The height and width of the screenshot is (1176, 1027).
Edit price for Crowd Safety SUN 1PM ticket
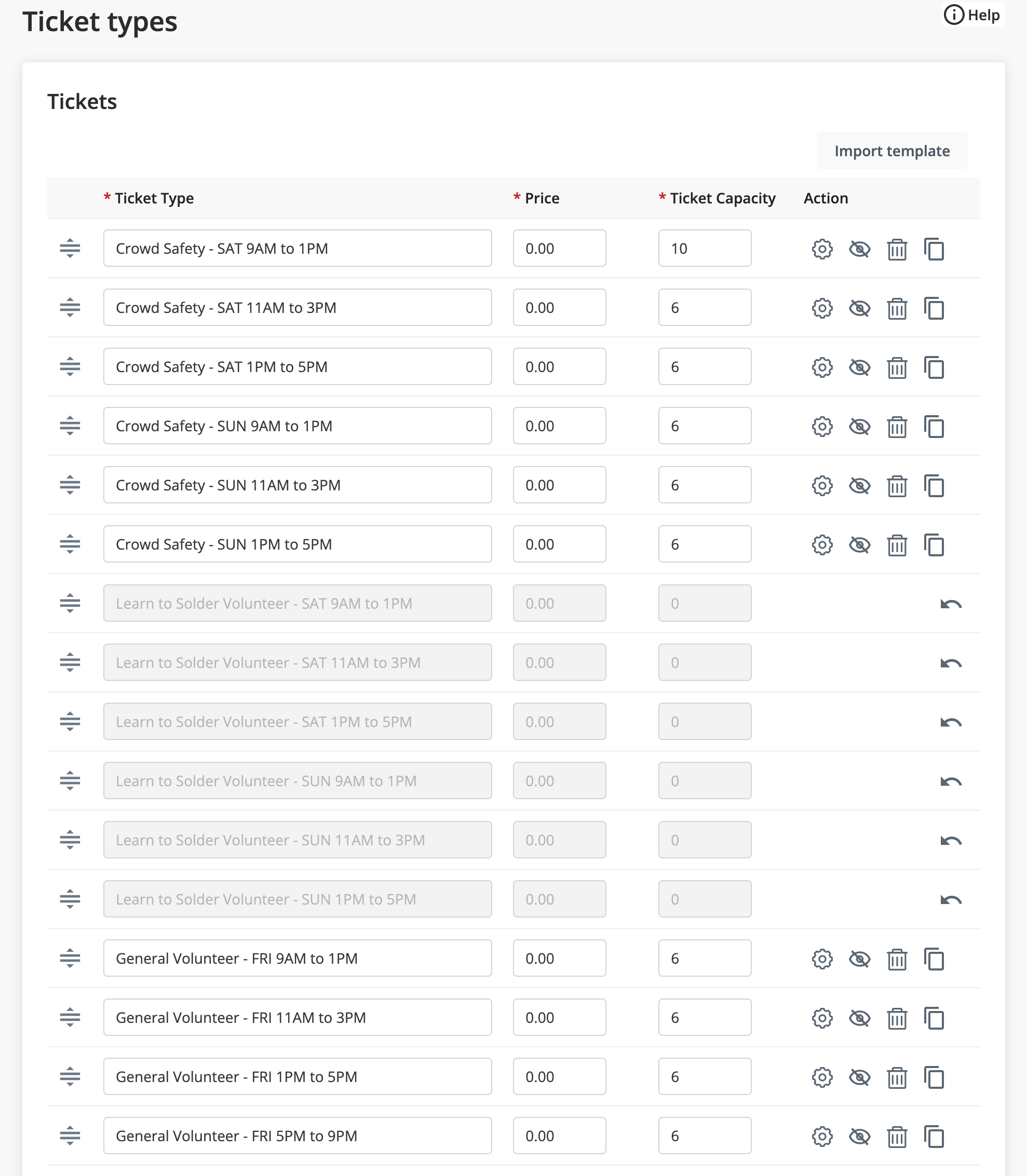pyautogui.click(x=559, y=544)
